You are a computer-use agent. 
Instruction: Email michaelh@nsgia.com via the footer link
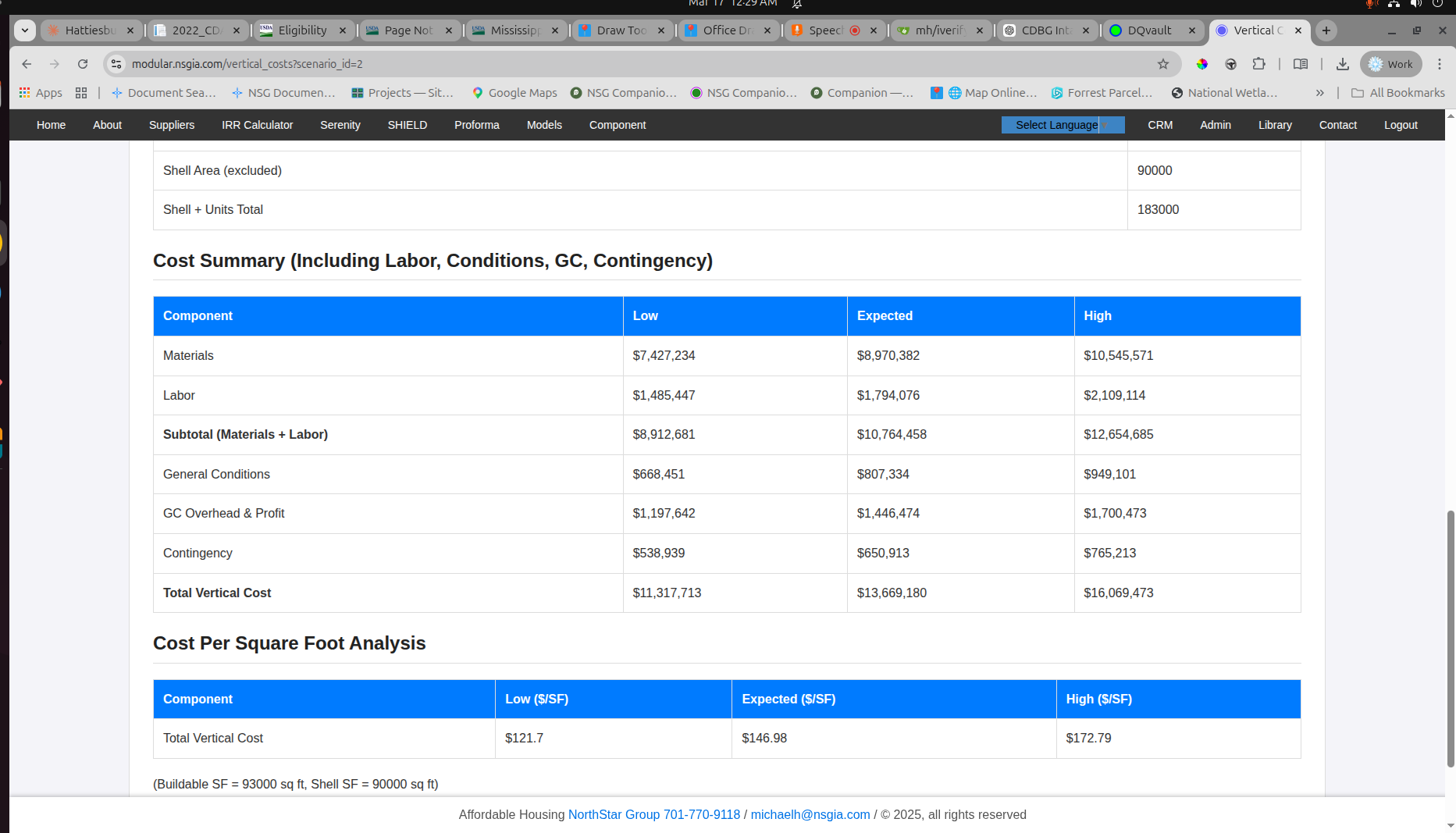pos(810,814)
